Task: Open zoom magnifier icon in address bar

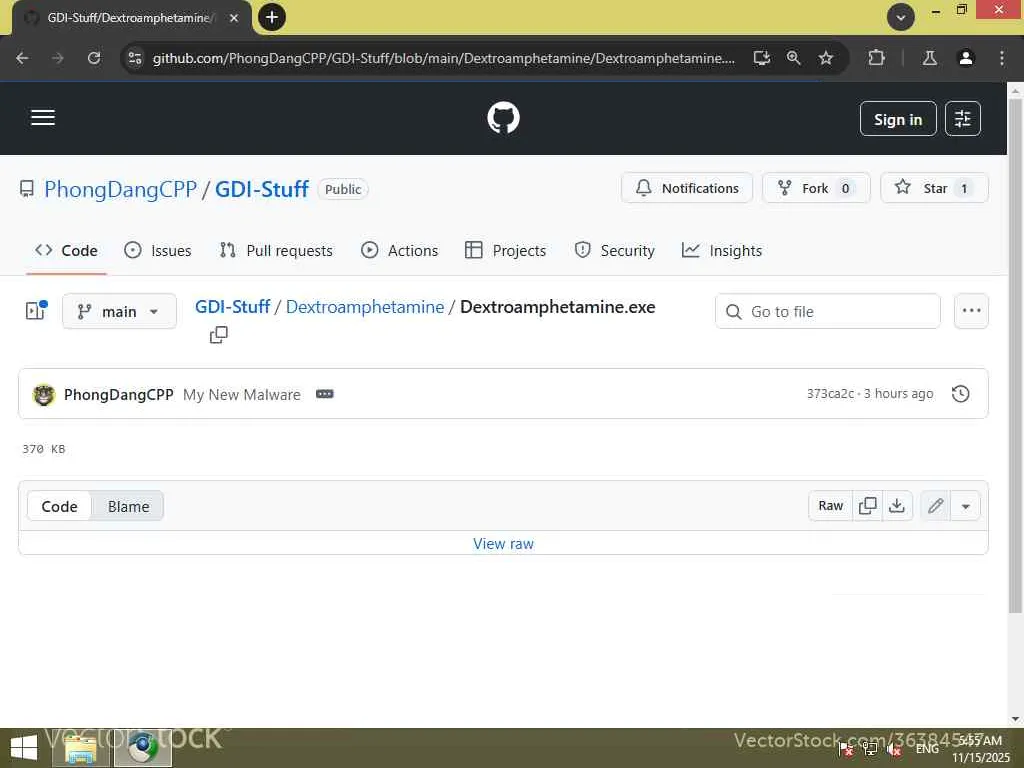Action: click(x=793, y=58)
